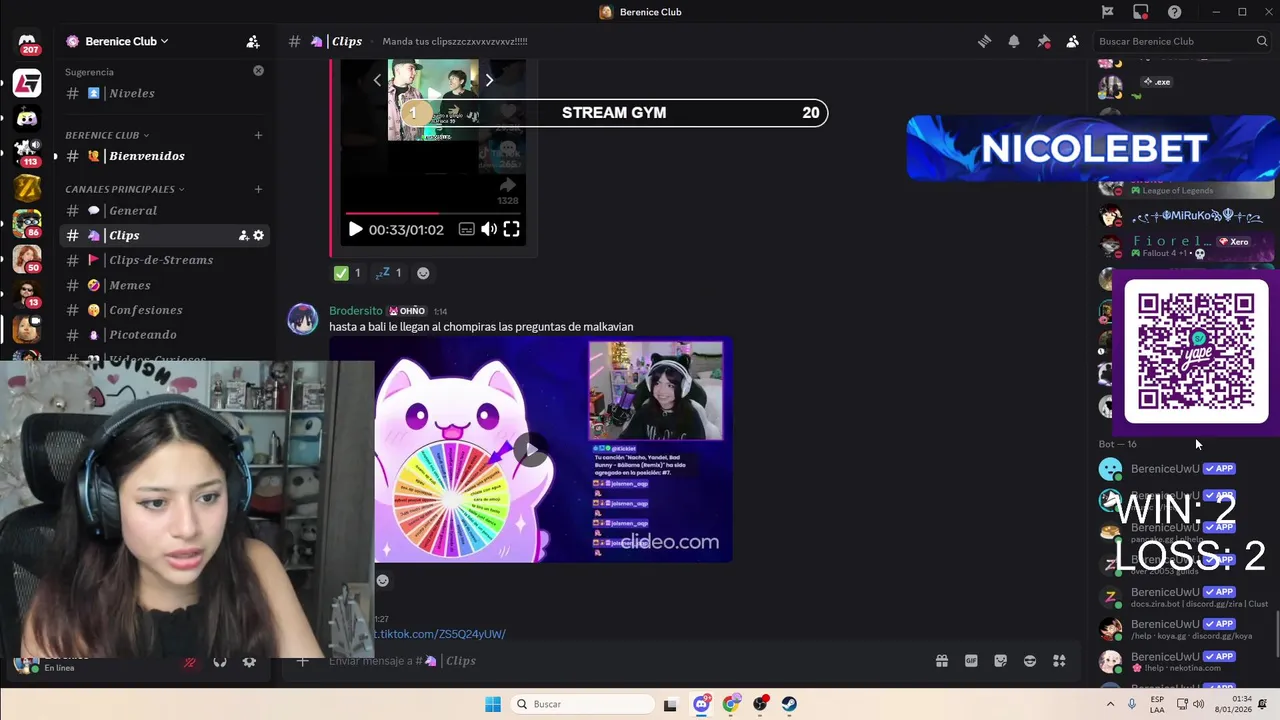This screenshot has height=720, width=1280.
Task: Open Direct Messages home with 207 badge
Action: tap(27, 44)
